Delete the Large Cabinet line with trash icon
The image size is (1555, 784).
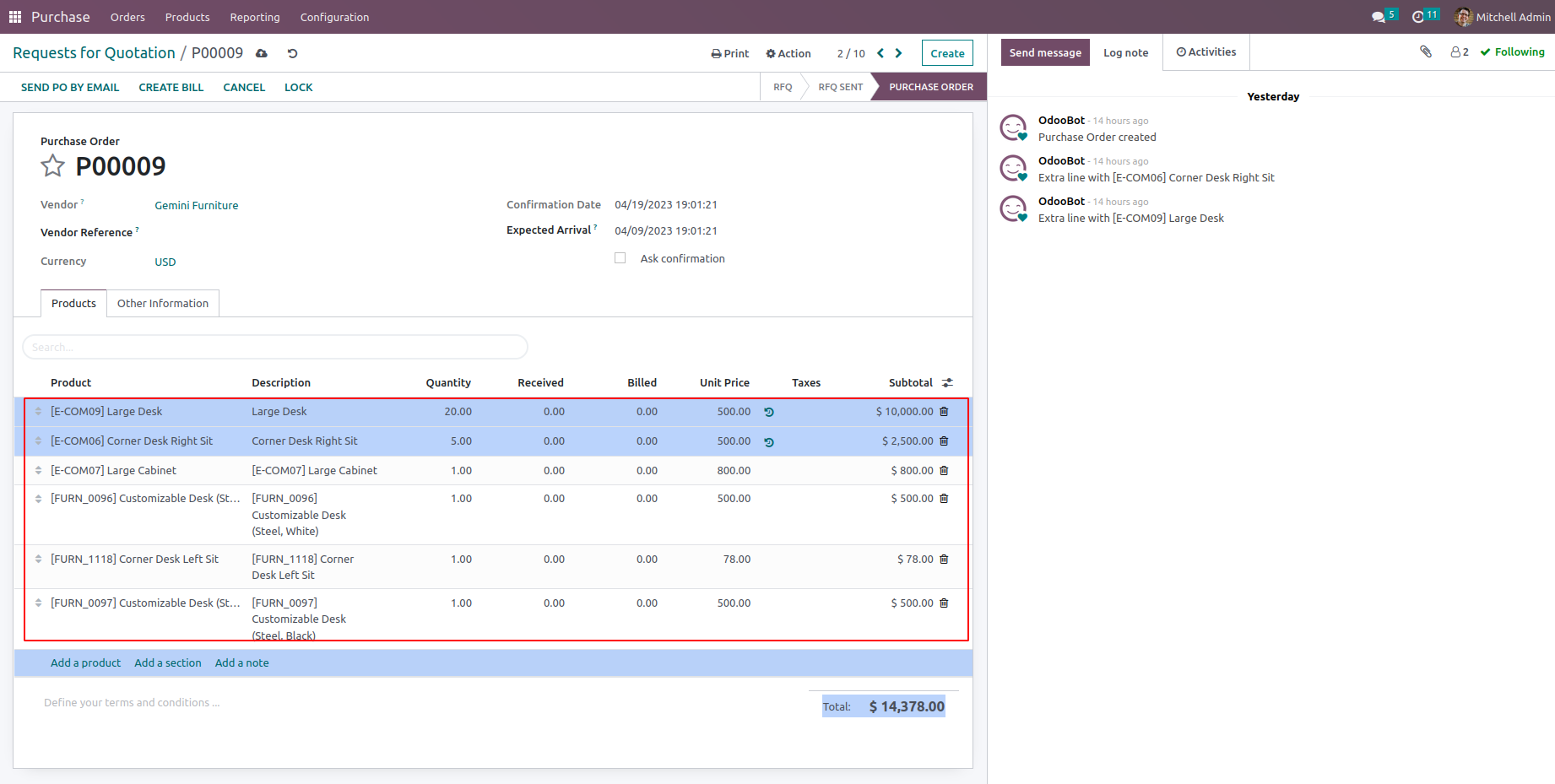coord(944,471)
